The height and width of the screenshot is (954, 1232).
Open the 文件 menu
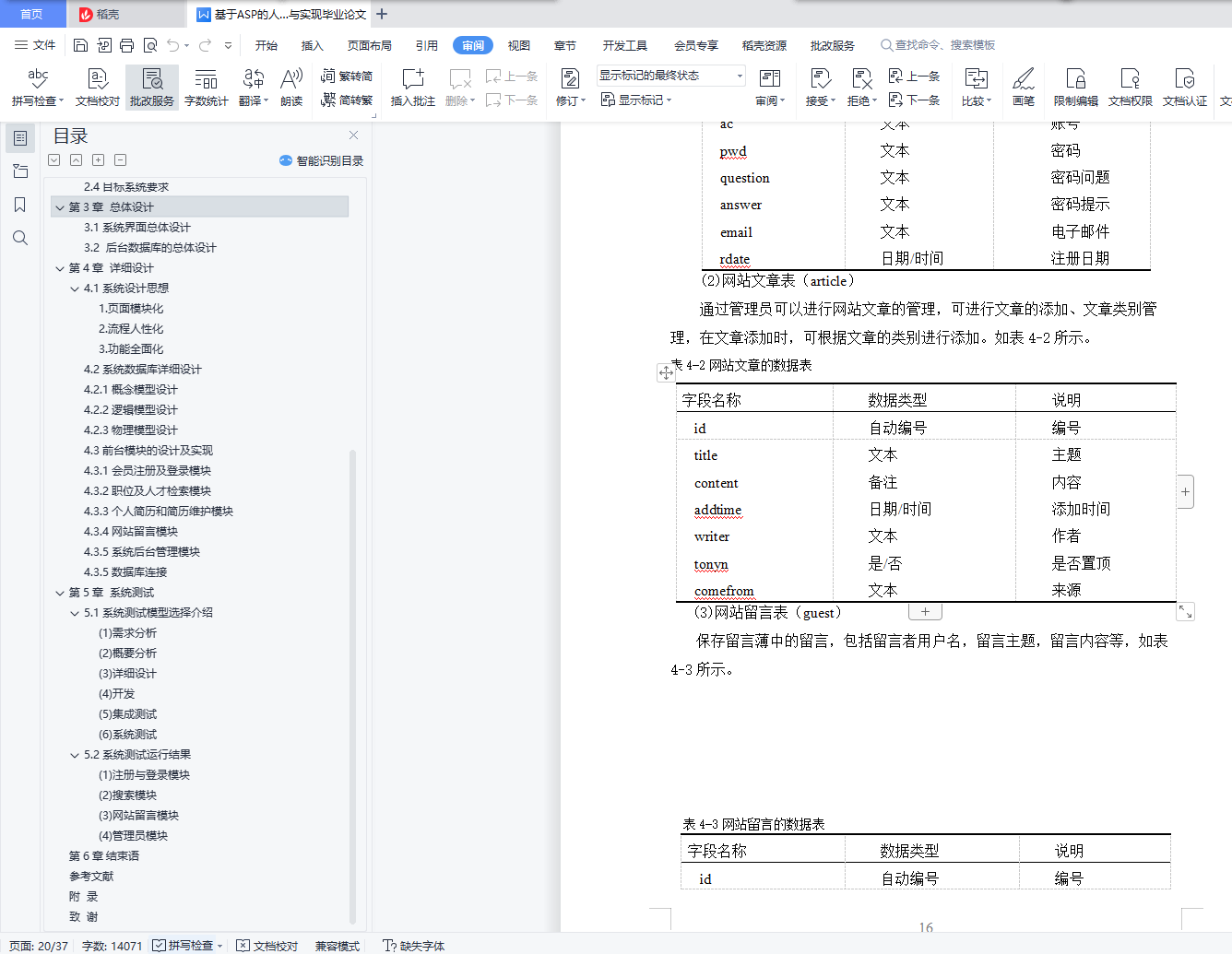35,45
